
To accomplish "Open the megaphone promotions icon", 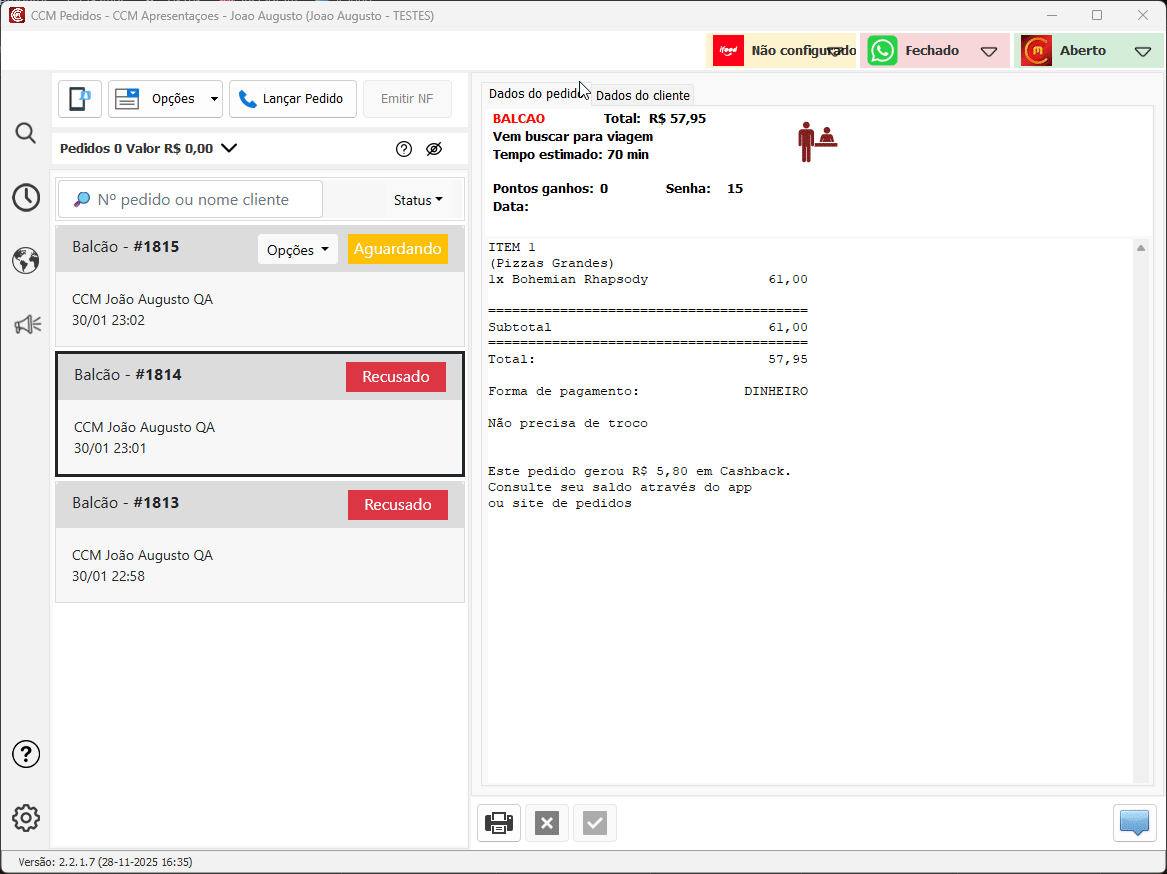I will pyautogui.click(x=27, y=324).
